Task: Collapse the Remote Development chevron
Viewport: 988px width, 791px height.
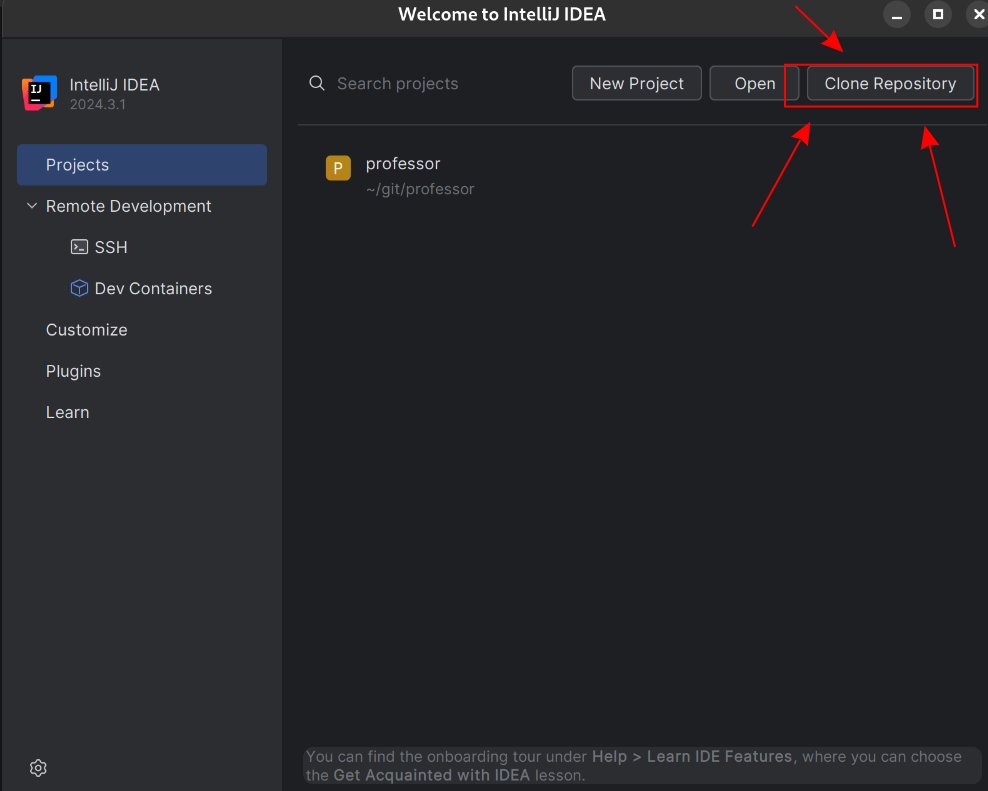Action: point(32,205)
